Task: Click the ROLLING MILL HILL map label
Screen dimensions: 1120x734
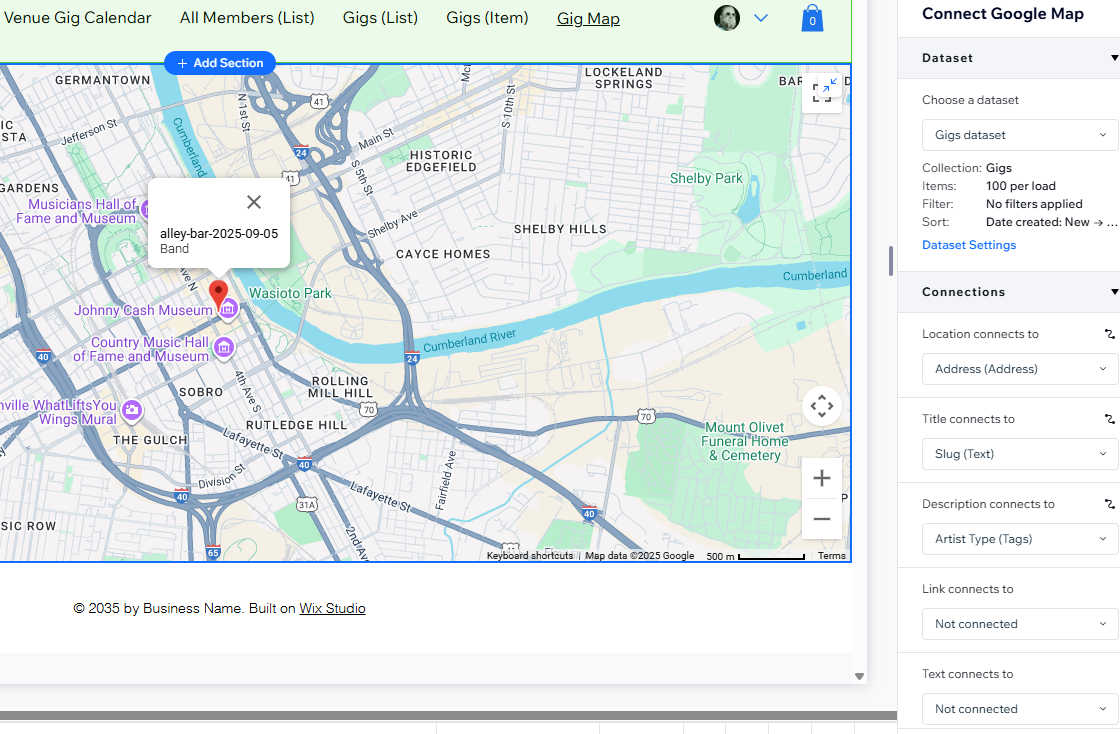Action: [340, 387]
